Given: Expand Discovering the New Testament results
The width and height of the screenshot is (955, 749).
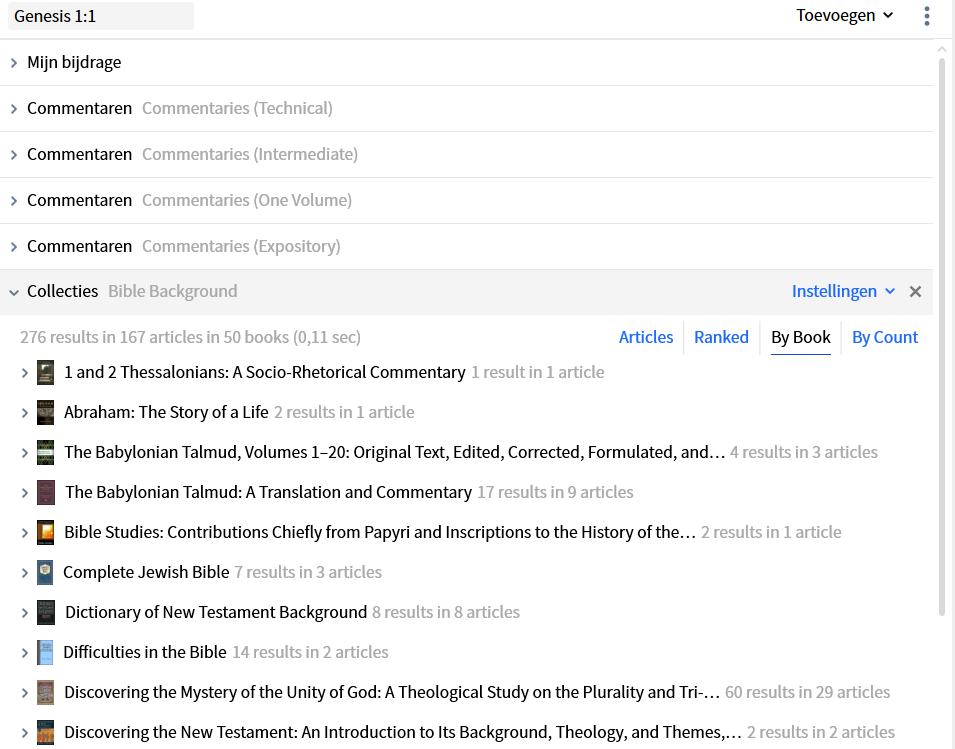Looking at the screenshot, I should (24, 733).
